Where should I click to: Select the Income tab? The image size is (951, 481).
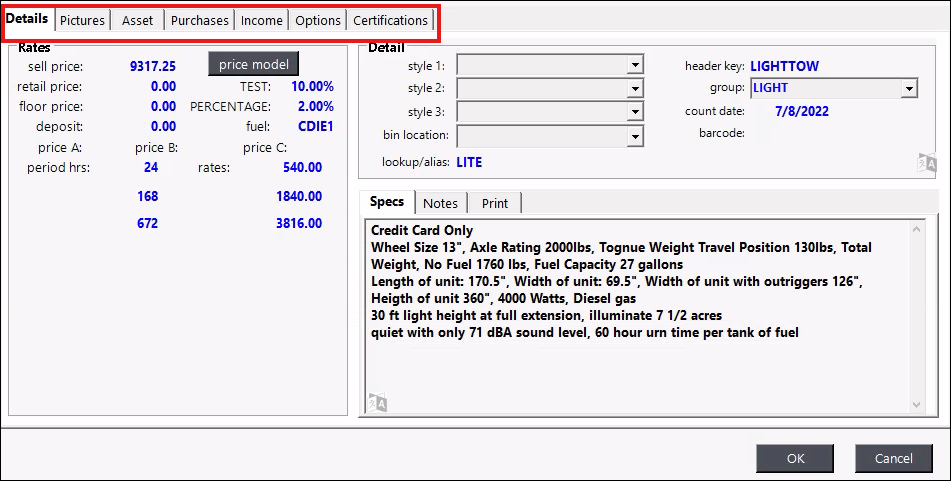point(262,20)
